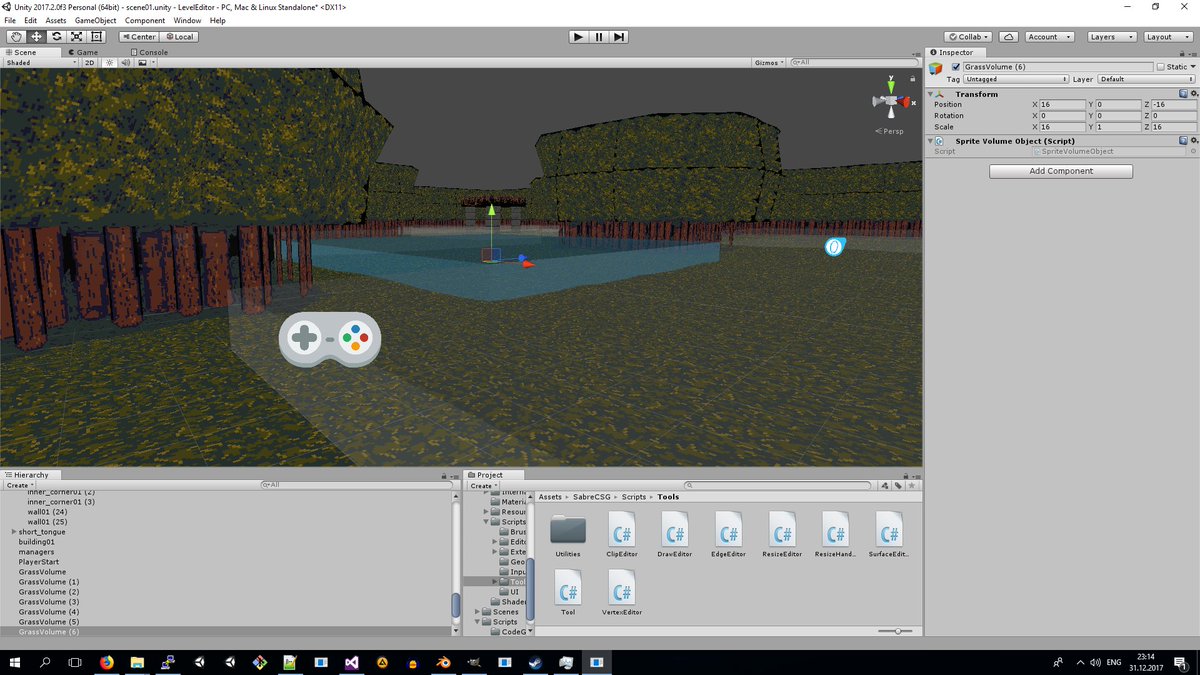Disable the active checkbox next to GrassVolume (6)
The image size is (1200, 675).
[954, 66]
